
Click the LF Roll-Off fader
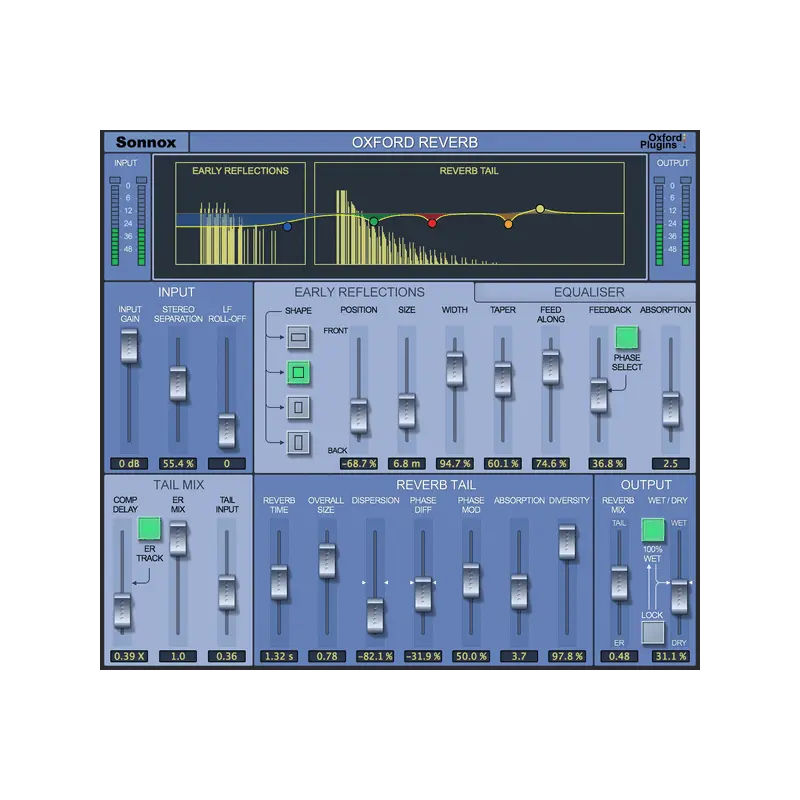pos(227,431)
